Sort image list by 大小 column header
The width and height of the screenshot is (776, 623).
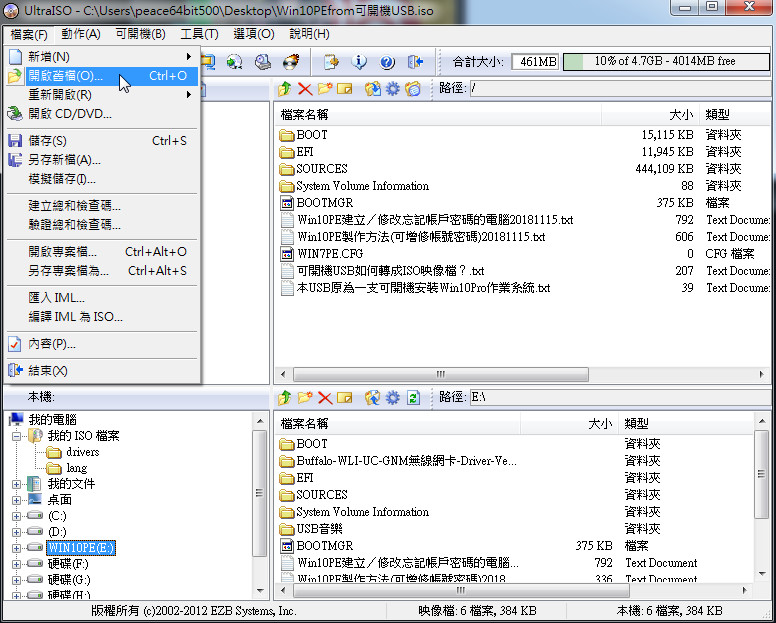(x=650, y=115)
